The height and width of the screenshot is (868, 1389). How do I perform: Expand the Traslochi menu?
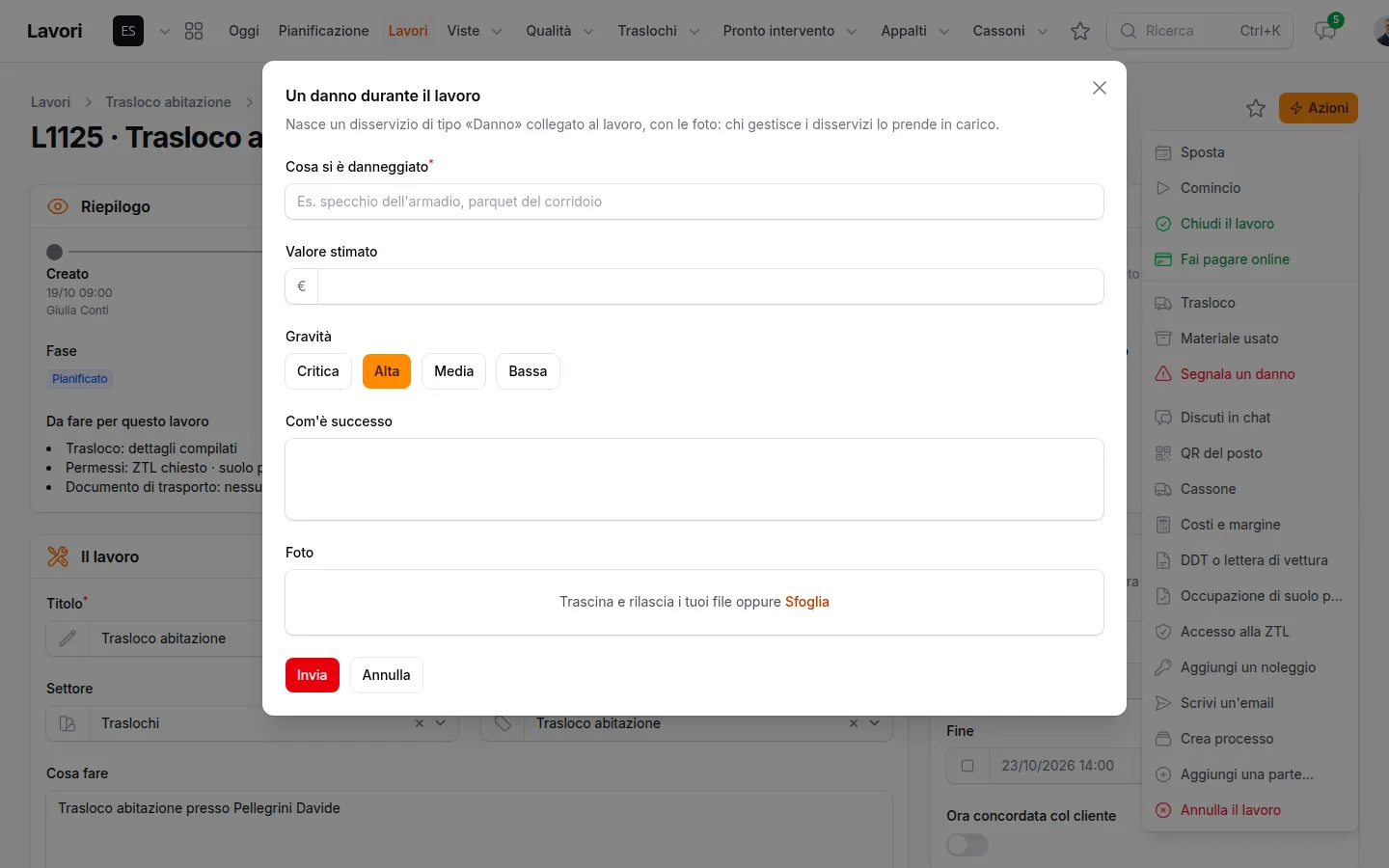click(659, 31)
